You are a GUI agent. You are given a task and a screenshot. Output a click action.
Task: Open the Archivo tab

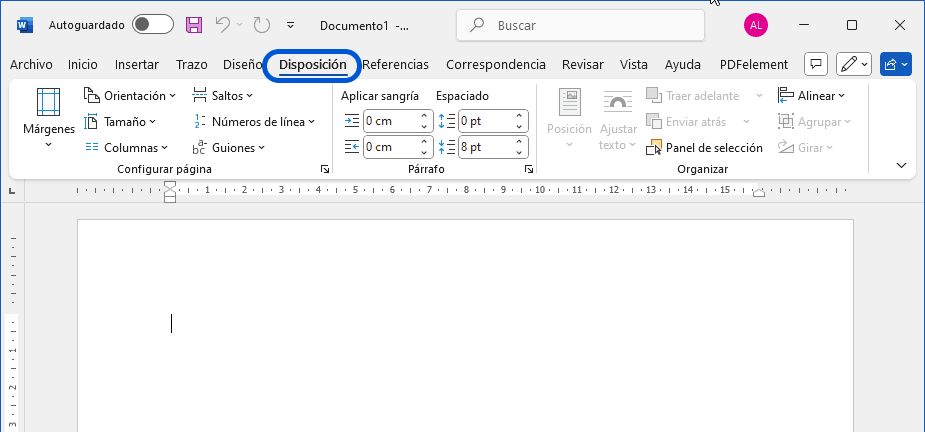(x=31, y=65)
